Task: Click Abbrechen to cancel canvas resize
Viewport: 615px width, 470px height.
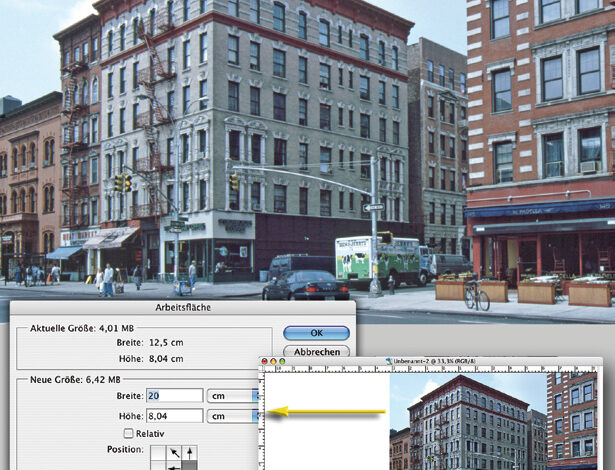Action: pos(316,351)
